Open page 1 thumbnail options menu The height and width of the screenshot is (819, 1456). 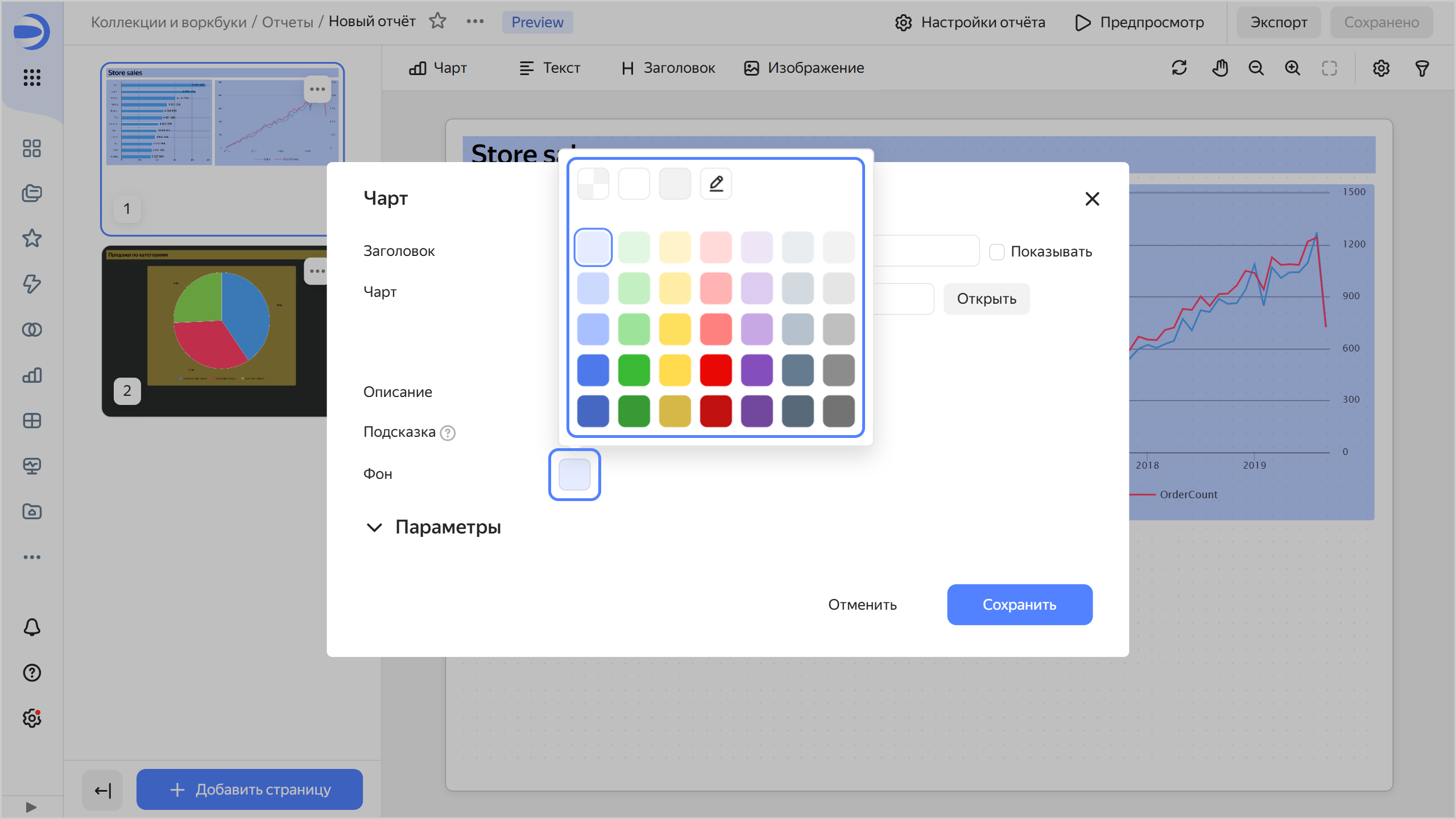pos(317,89)
